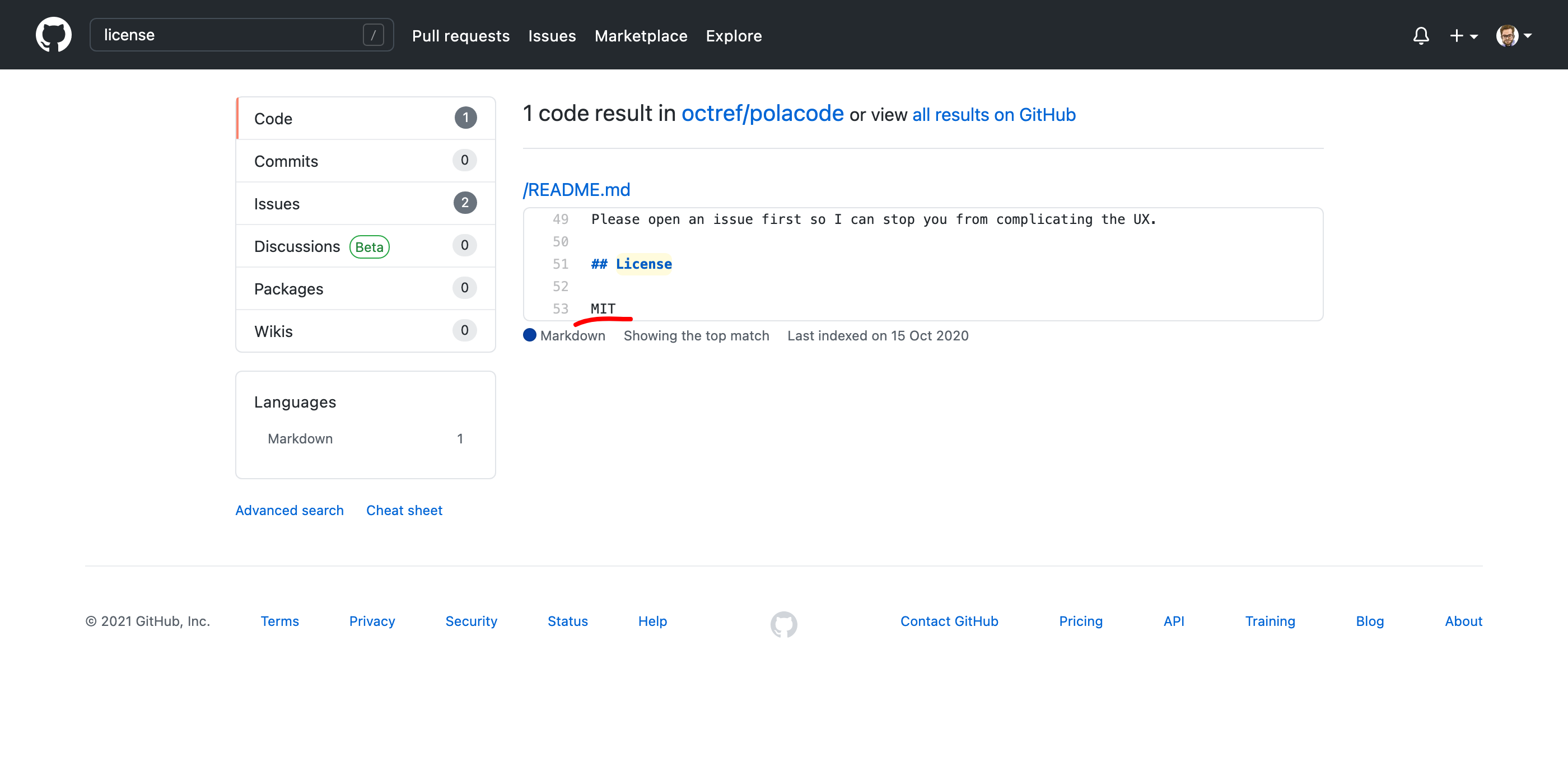Image resolution: width=1568 pixels, height=767 pixels.
Task: Open the /README.md file result
Action: coord(576,190)
